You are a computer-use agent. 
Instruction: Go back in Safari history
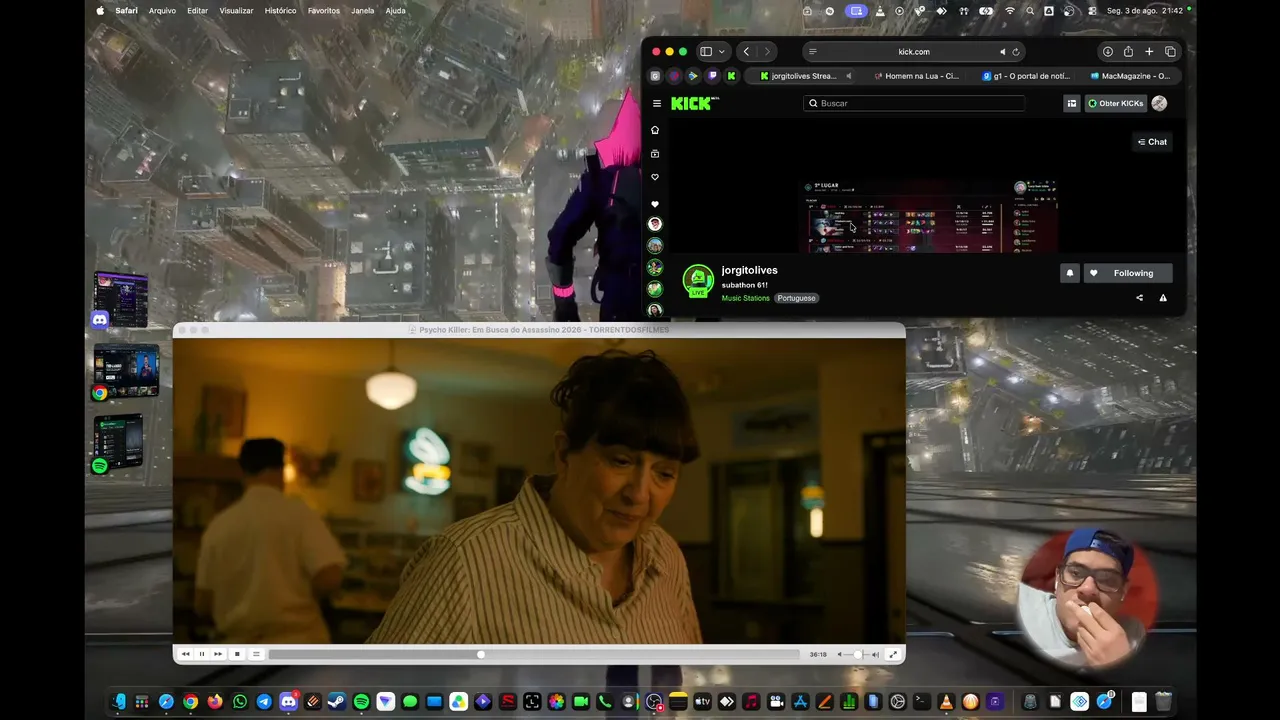(x=746, y=52)
